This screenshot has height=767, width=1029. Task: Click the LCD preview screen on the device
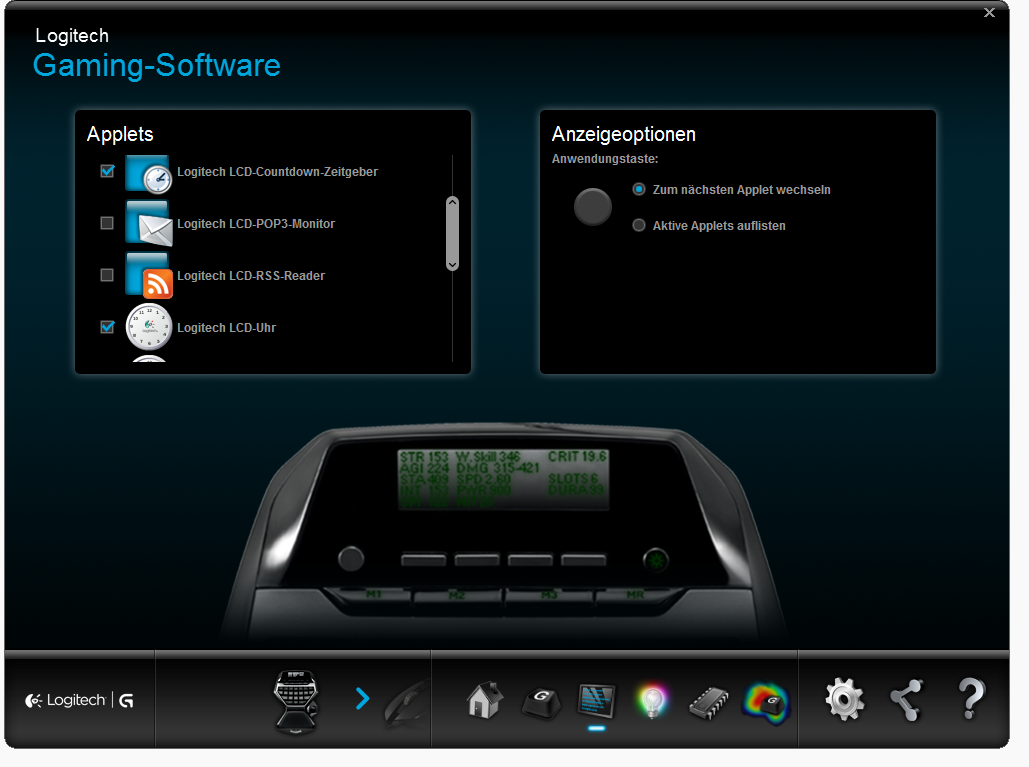(x=503, y=480)
